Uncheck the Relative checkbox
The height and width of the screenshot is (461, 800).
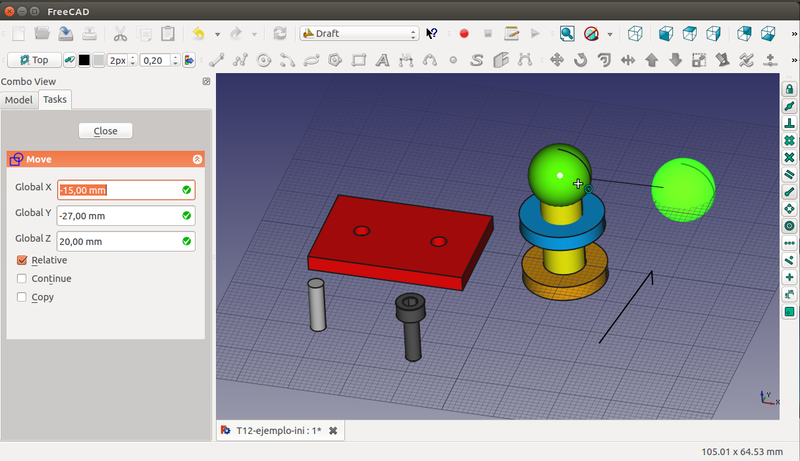tap(22, 260)
